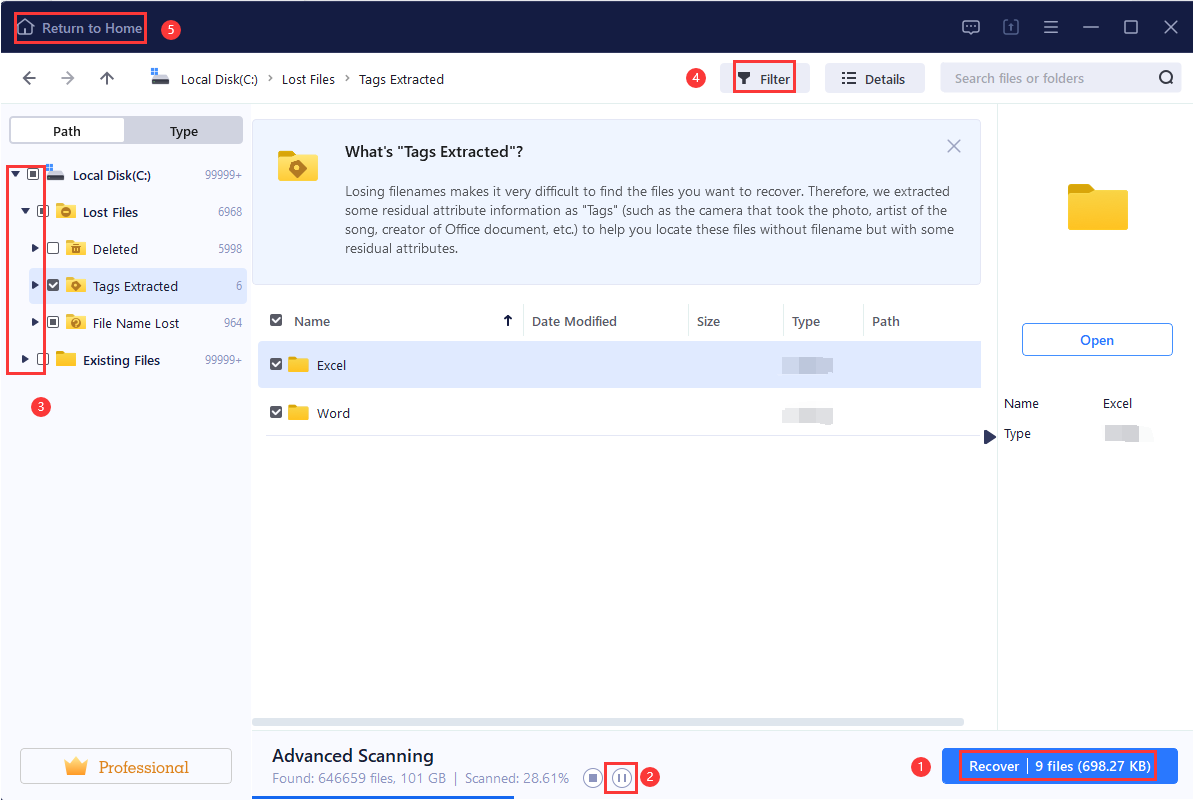Expand the Deleted folder in the tree
The image size is (1194, 802).
coord(33,248)
